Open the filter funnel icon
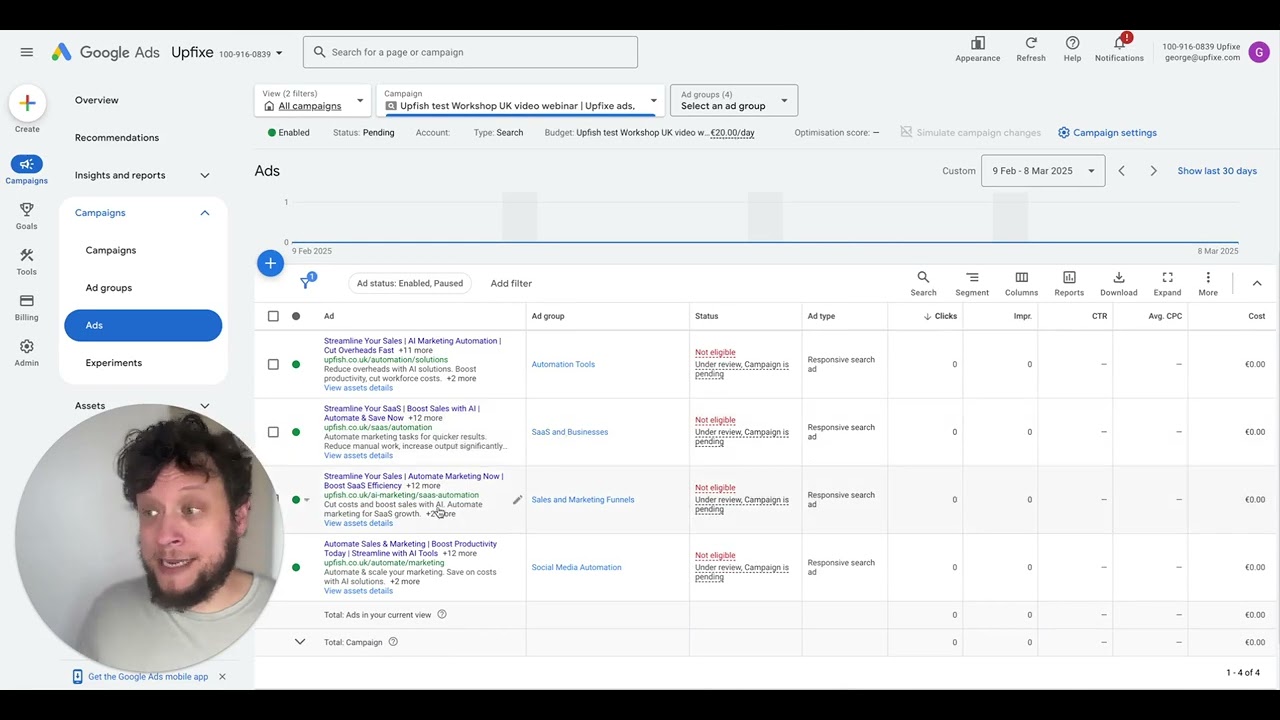The width and height of the screenshot is (1280, 720). pyautogui.click(x=306, y=283)
